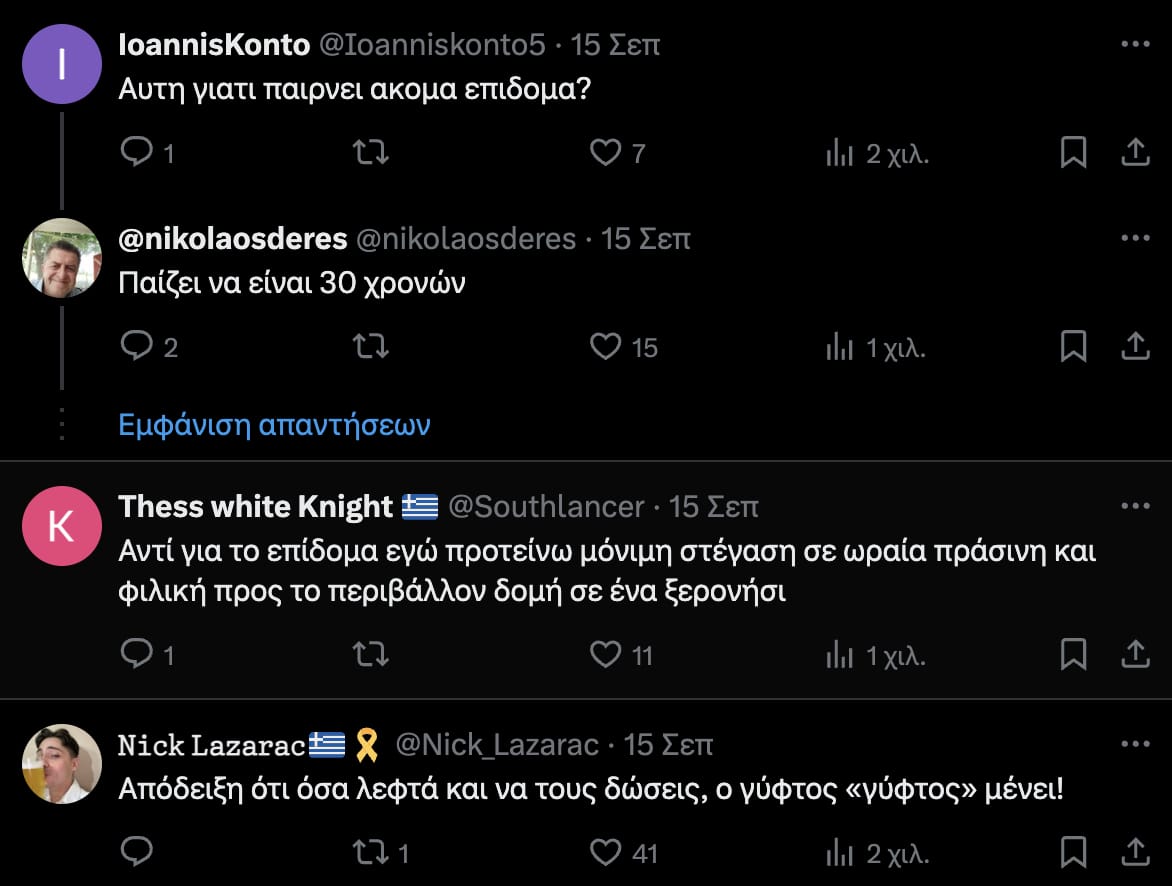Reply to IoannisKonto's tweet
The image size is (1172, 886).
136,153
